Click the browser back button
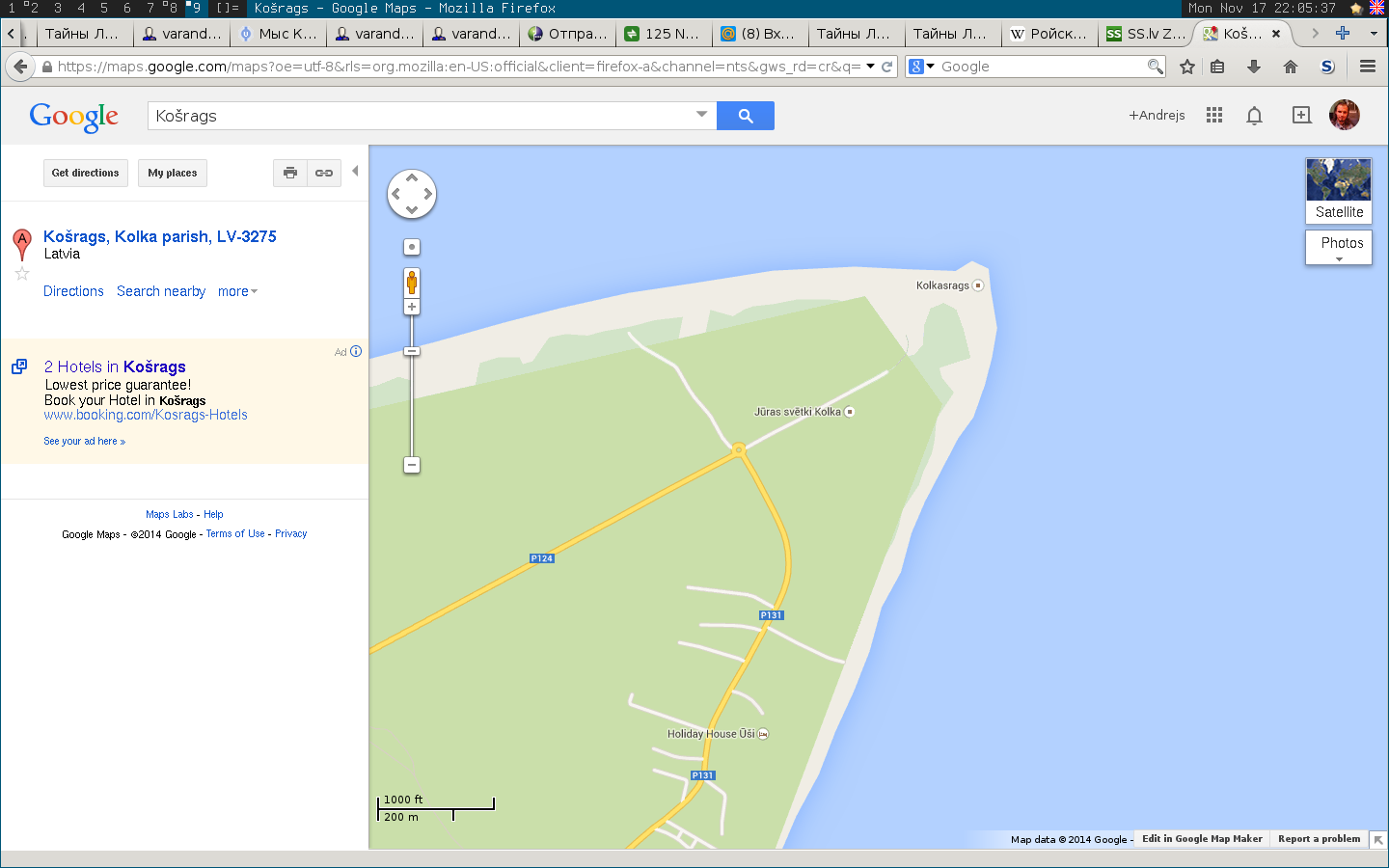1389x868 pixels. [19, 67]
